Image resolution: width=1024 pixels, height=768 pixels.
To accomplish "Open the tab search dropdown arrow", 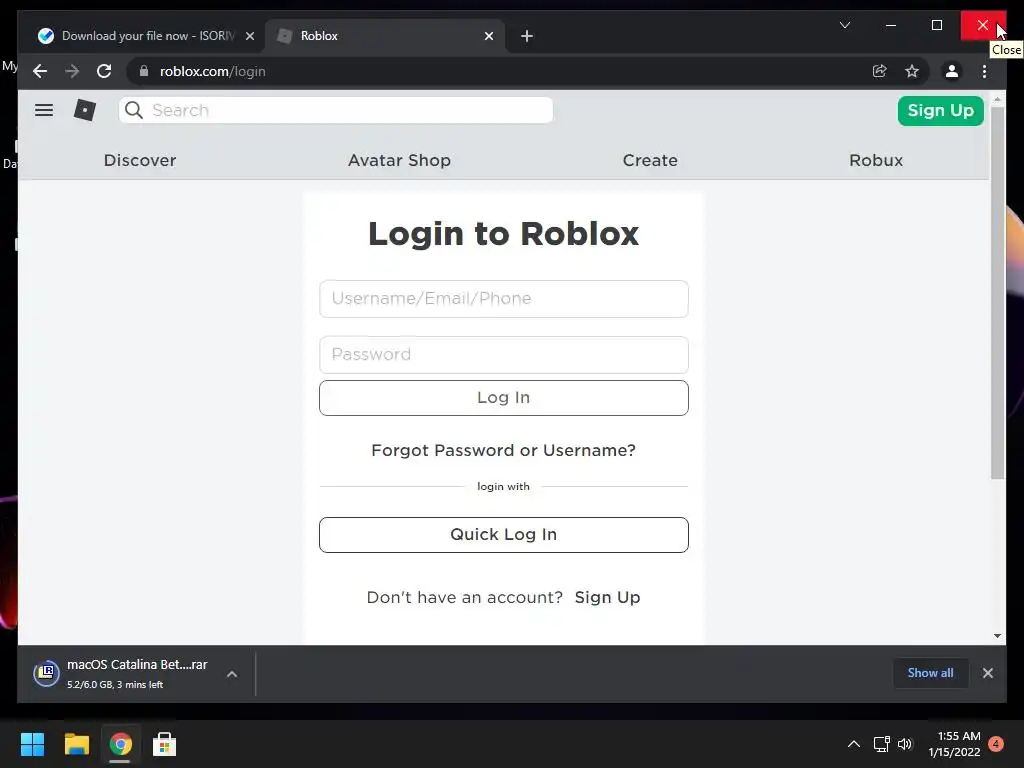I will coord(844,25).
